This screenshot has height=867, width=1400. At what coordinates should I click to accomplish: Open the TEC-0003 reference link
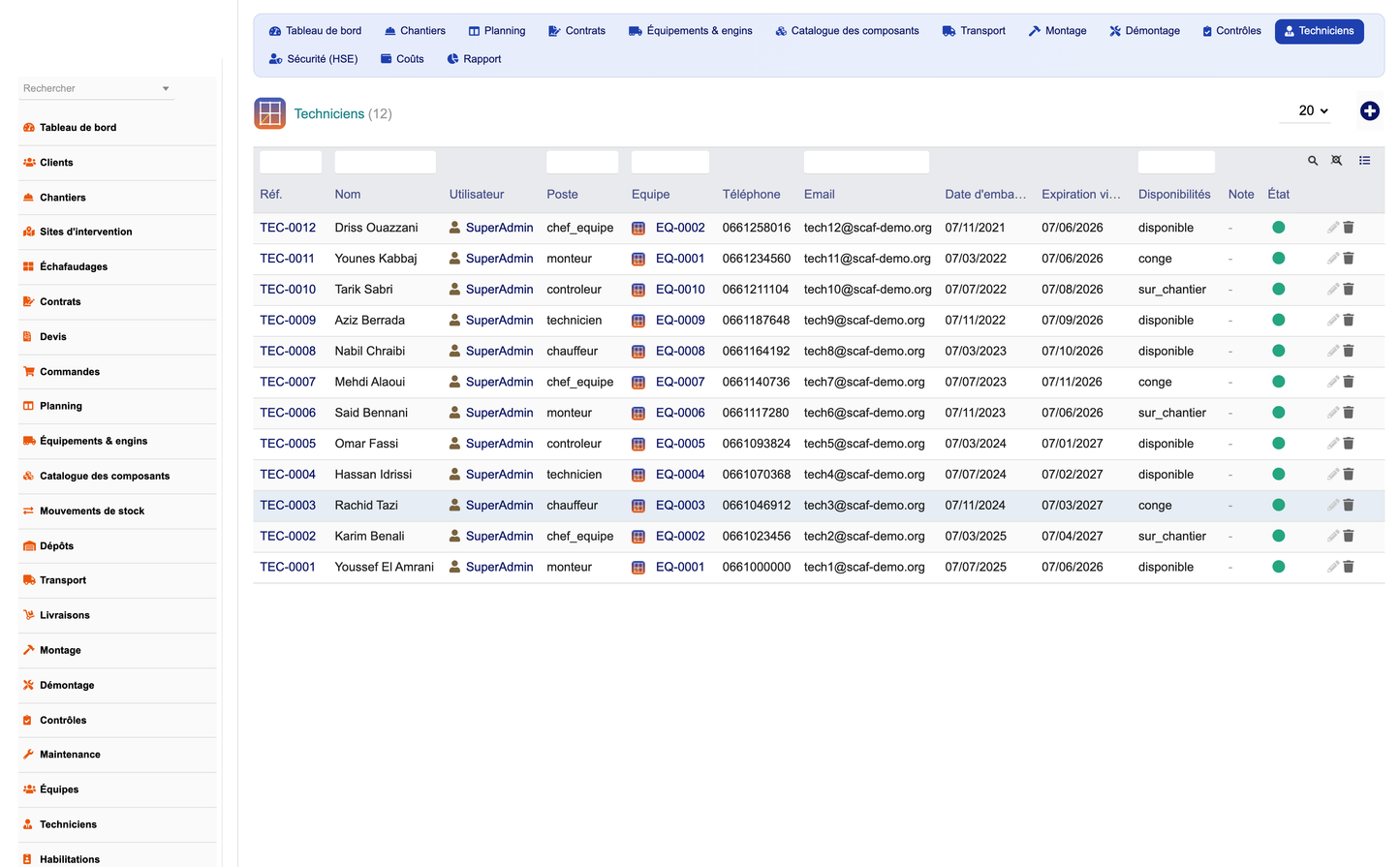288,505
